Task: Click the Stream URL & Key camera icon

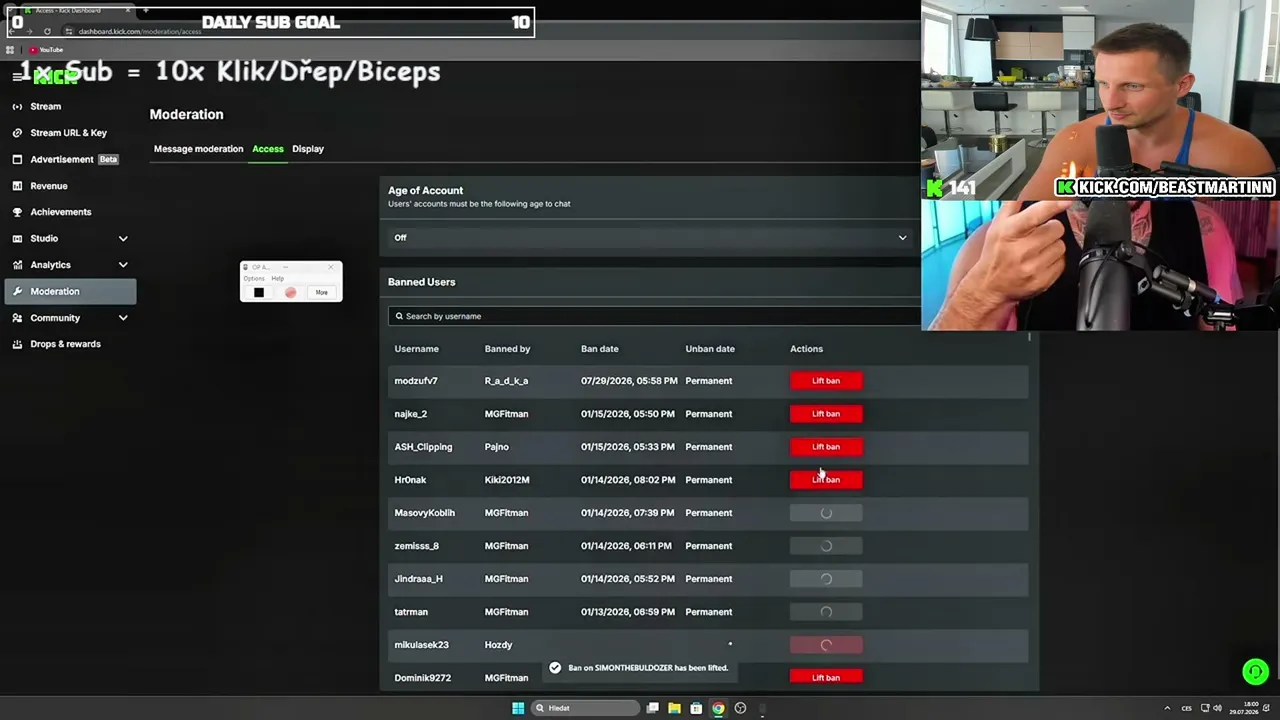Action: 17,132
